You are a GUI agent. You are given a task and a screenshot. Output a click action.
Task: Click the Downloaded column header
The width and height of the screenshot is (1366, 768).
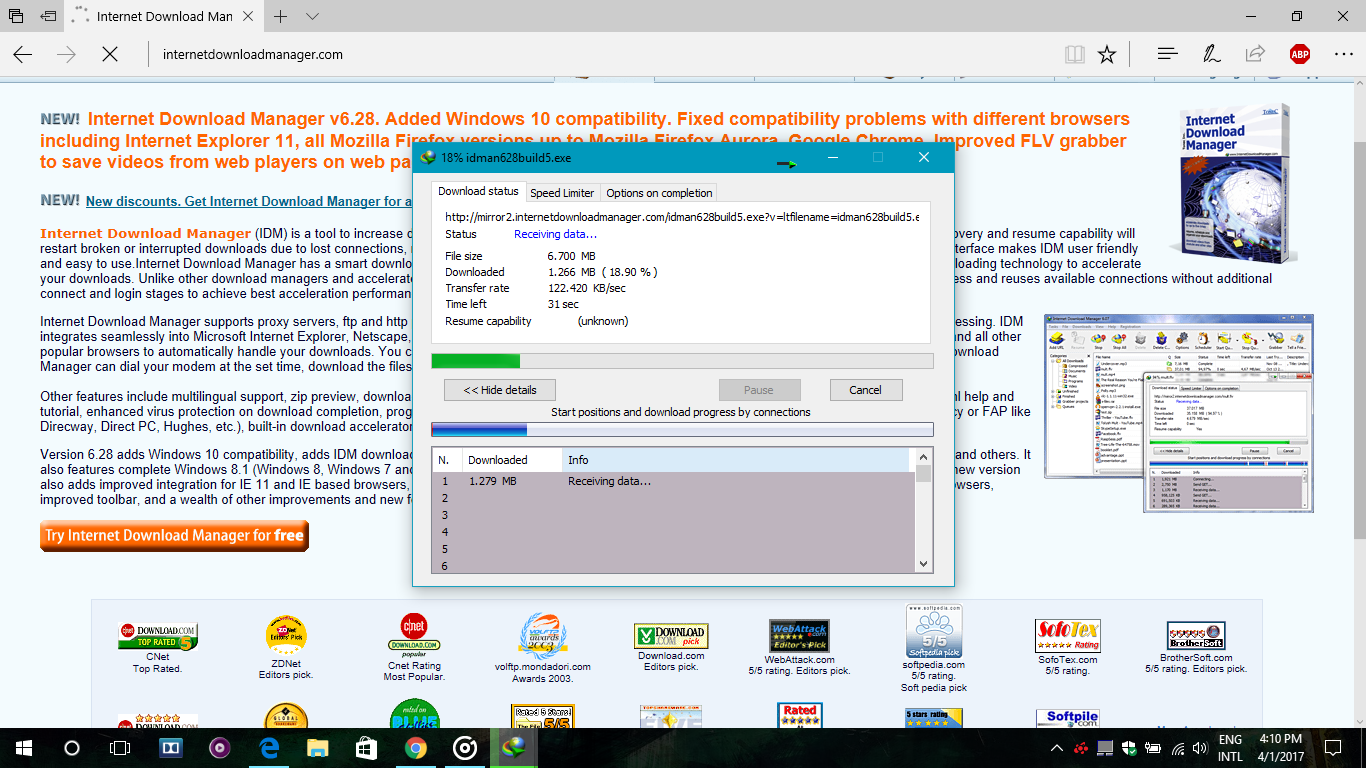[x=512, y=460]
